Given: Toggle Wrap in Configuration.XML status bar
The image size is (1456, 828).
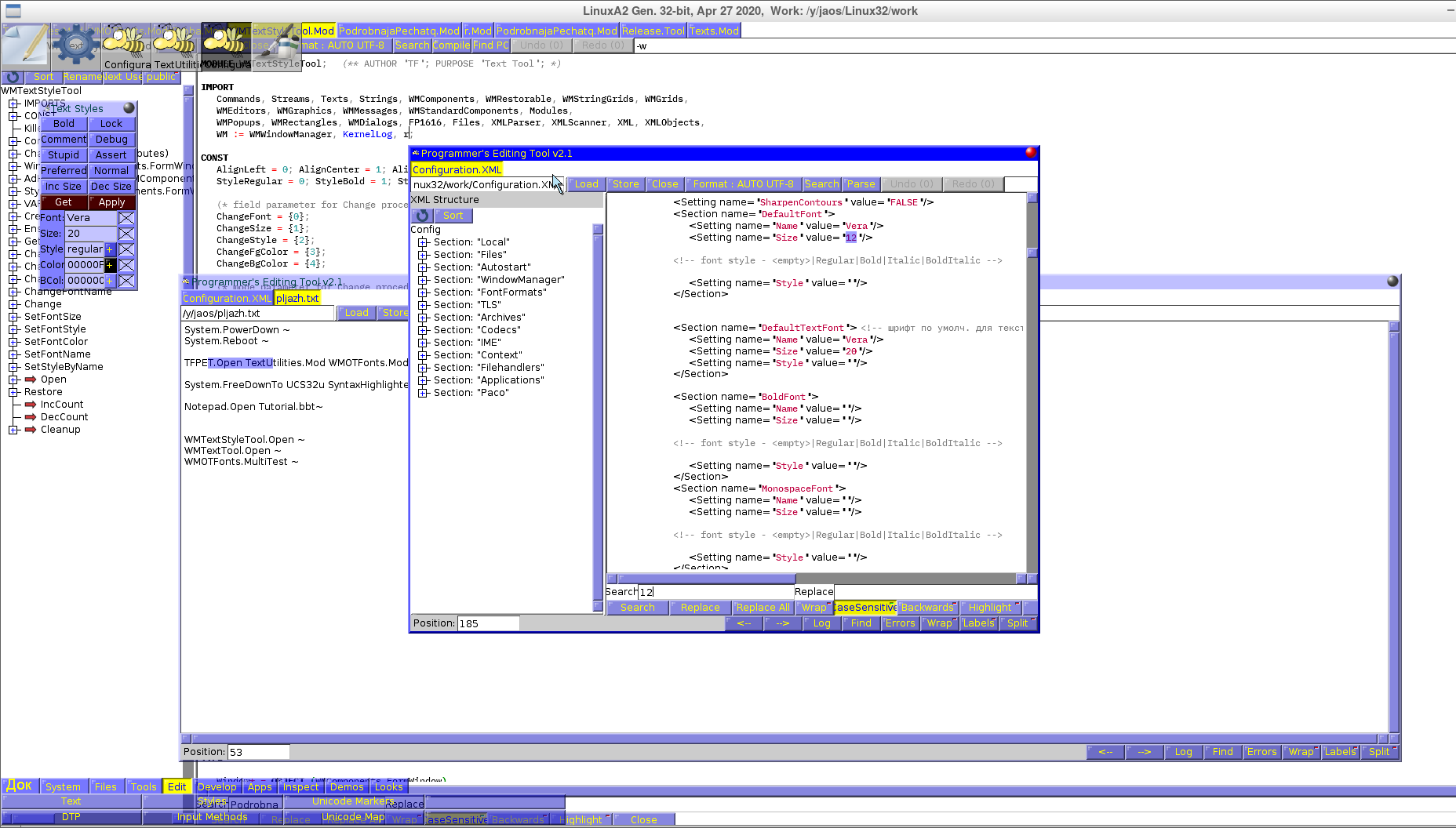Looking at the screenshot, I should tap(940, 623).
